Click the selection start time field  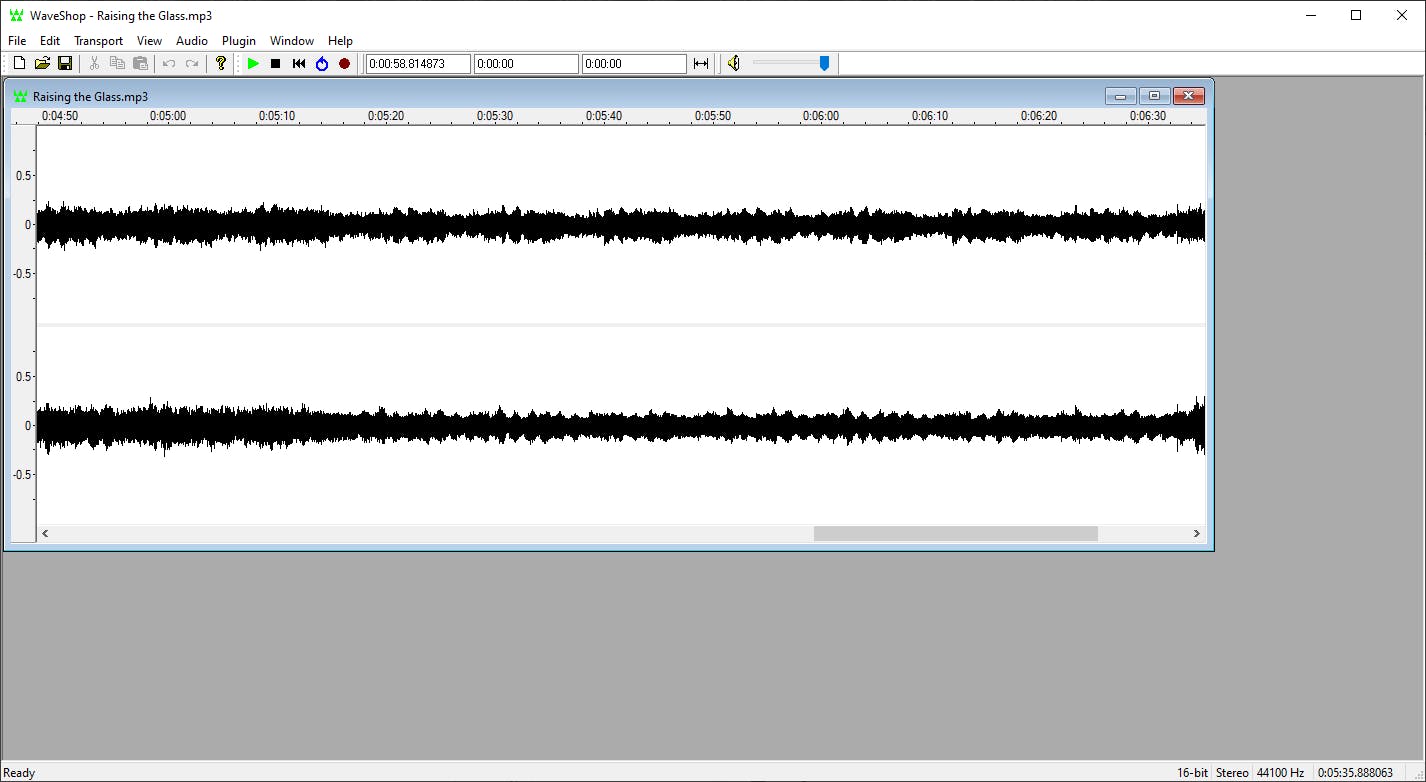point(526,64)
